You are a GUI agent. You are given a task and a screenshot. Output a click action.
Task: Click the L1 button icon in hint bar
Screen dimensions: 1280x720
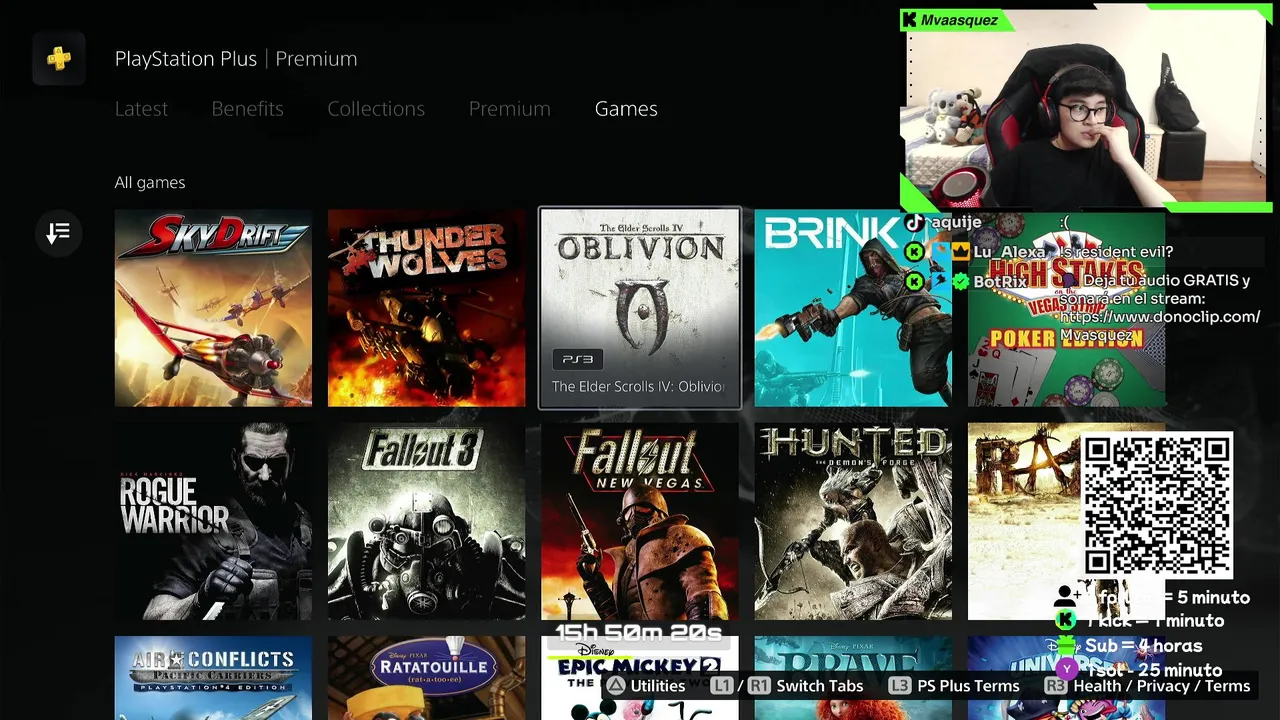[x=722, y=686]
